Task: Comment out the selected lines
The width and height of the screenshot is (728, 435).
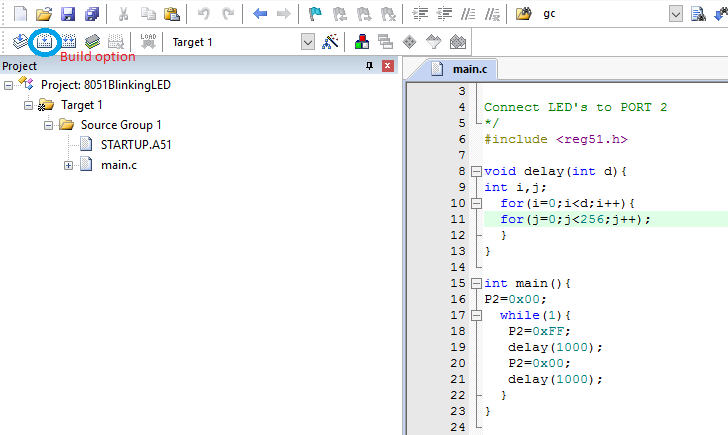Action: (468, 14)
